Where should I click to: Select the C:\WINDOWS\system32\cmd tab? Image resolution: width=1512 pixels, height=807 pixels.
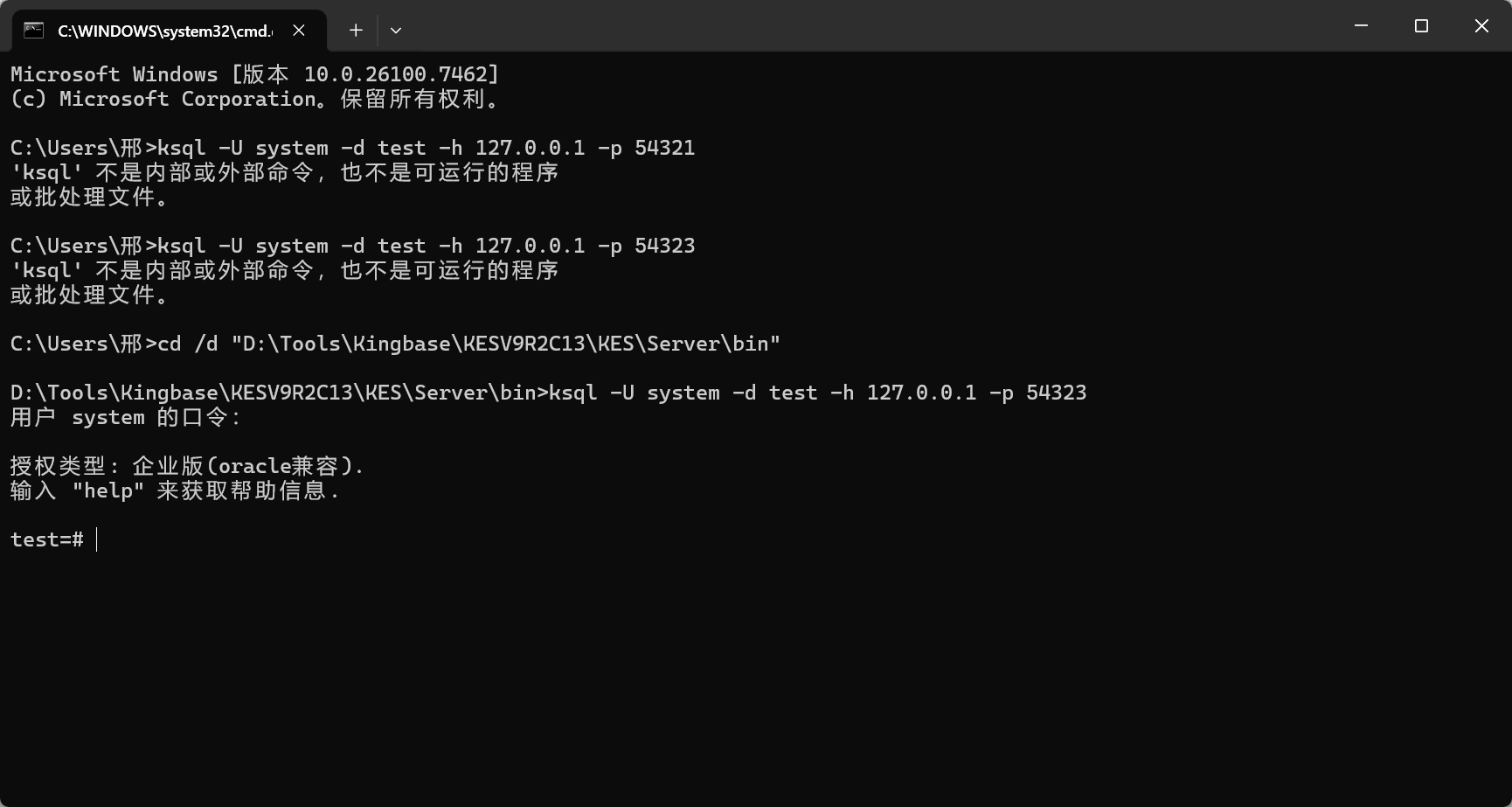[164, 31]
